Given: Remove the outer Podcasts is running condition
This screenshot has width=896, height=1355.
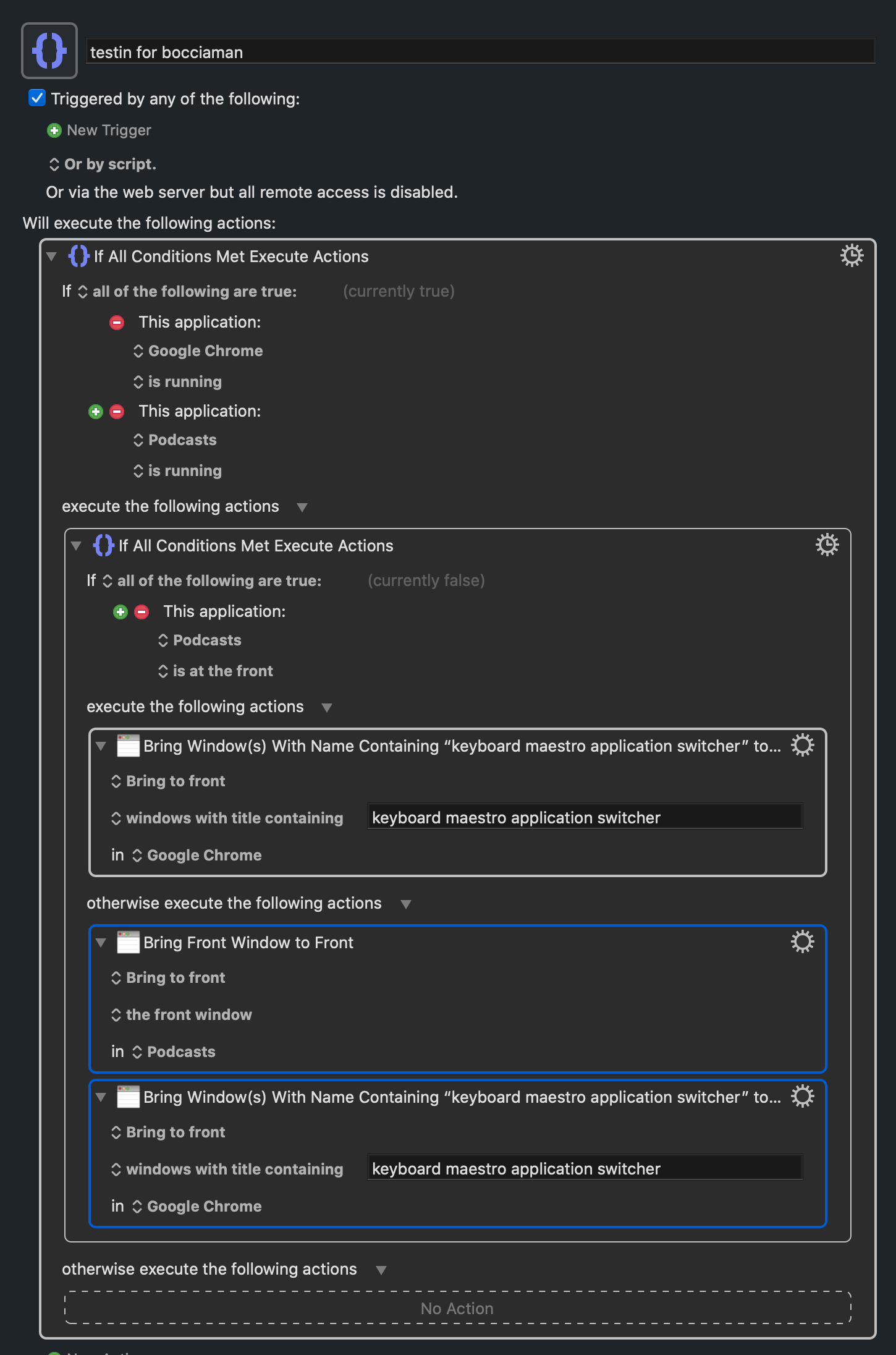Looking at the screenshot, I should click(117, 412).
